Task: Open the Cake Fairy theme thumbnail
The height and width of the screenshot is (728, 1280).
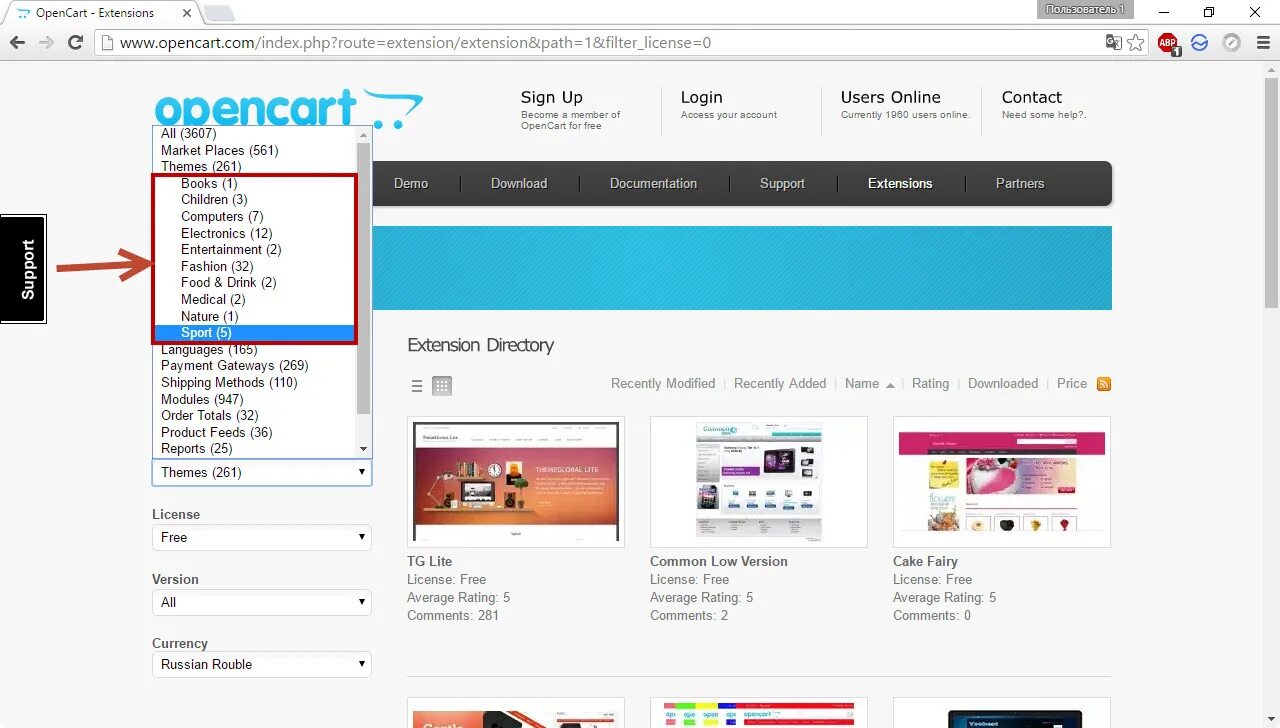Action: click(1002, 482)
